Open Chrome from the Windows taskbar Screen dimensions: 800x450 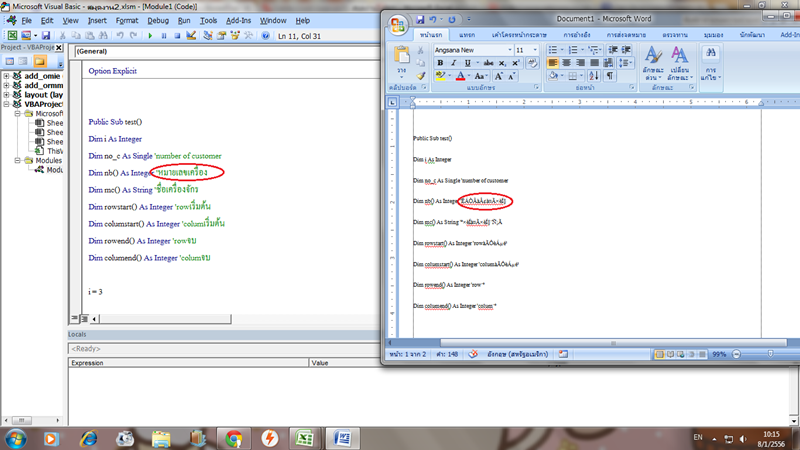click(x=233, y=438)
